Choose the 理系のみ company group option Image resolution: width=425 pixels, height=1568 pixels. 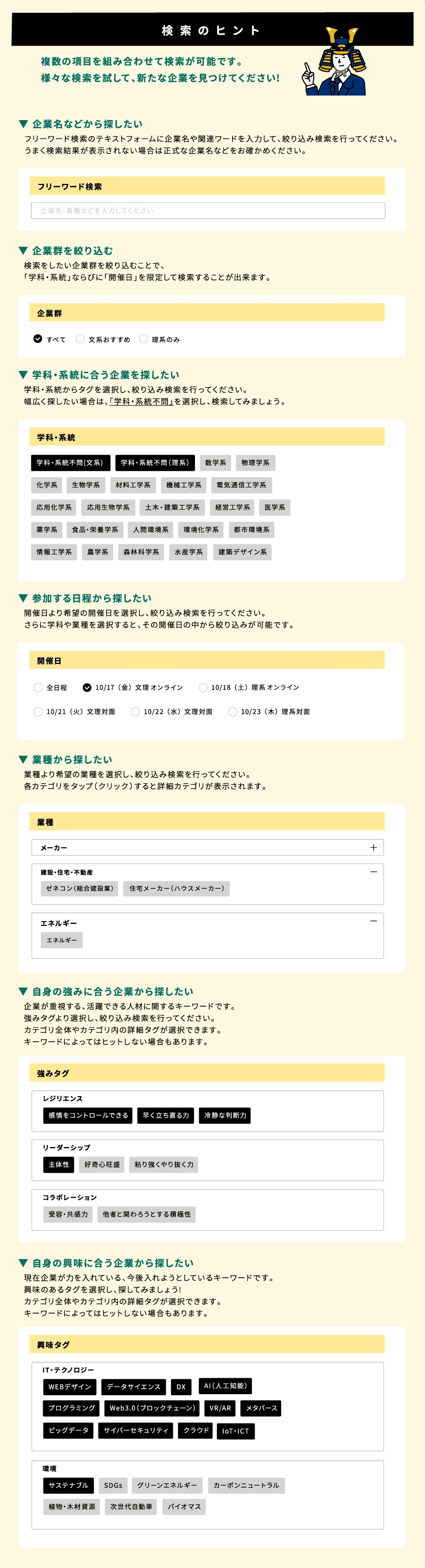(x=143, y=339)
